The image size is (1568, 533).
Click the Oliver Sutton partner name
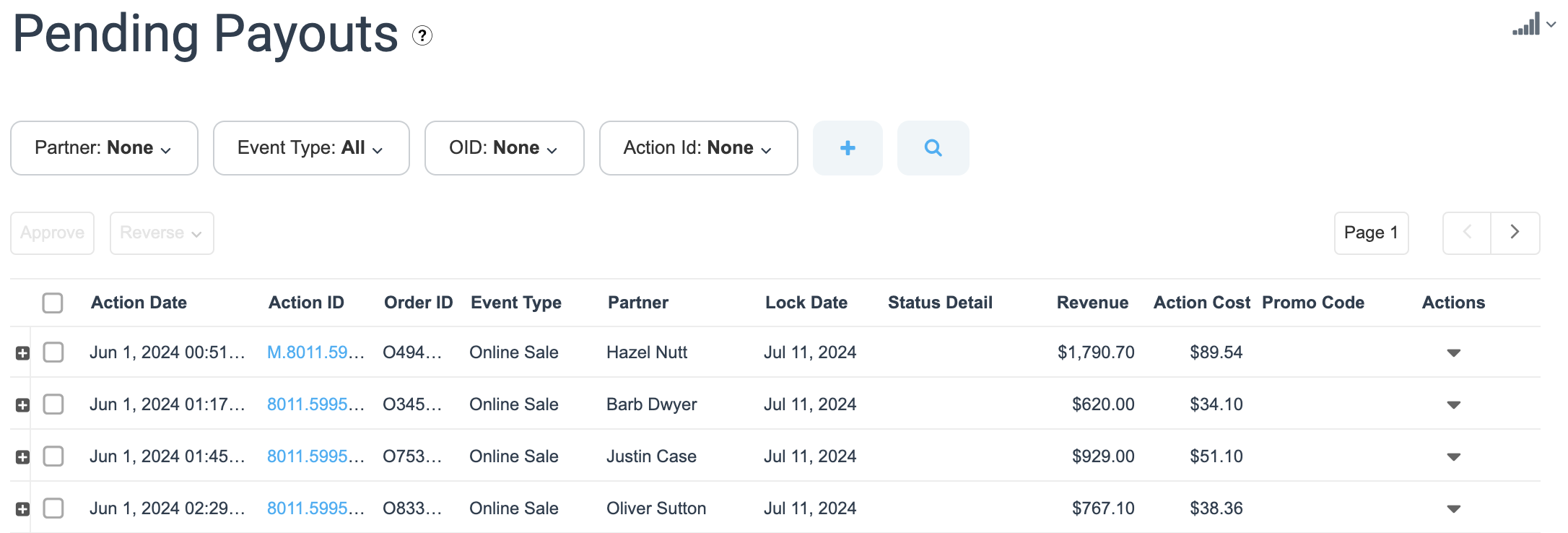[x=656, y=508]
